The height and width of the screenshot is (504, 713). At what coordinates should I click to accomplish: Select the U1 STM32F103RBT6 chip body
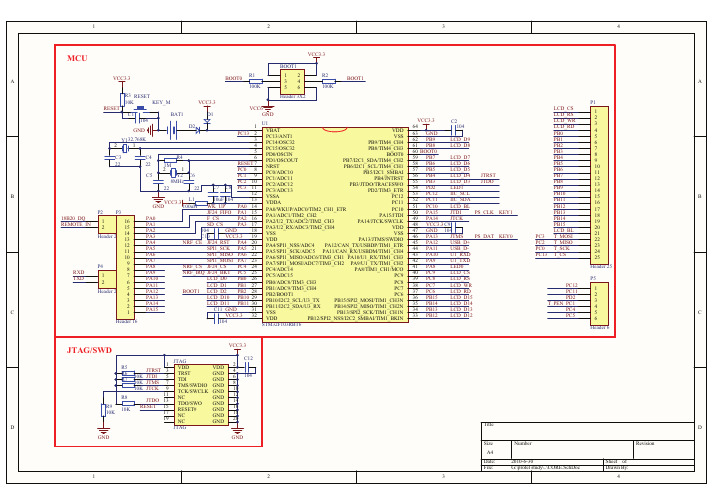[x=335, y=225]
